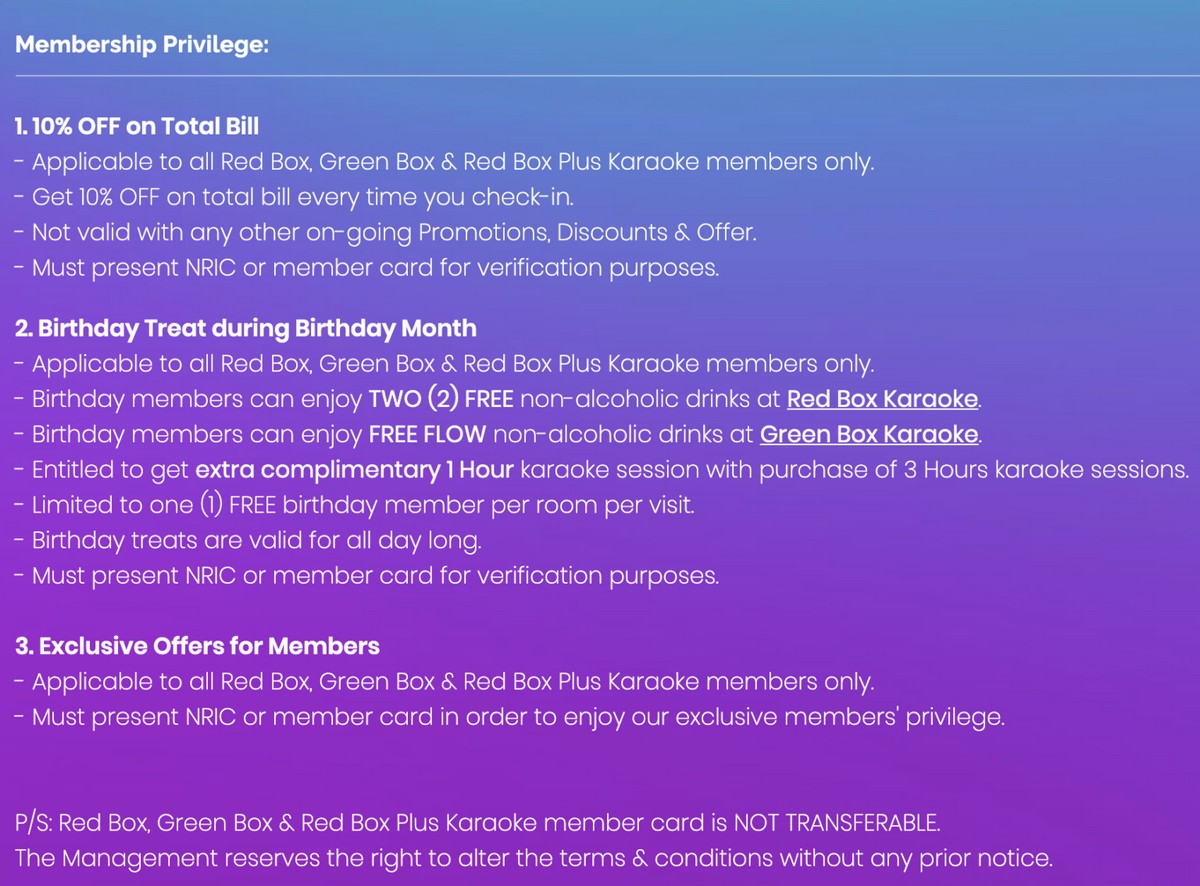Click the NOT TRANSFERABLE notice line
The width and height of the screenshot is (1200, 886).
(478, 823)
